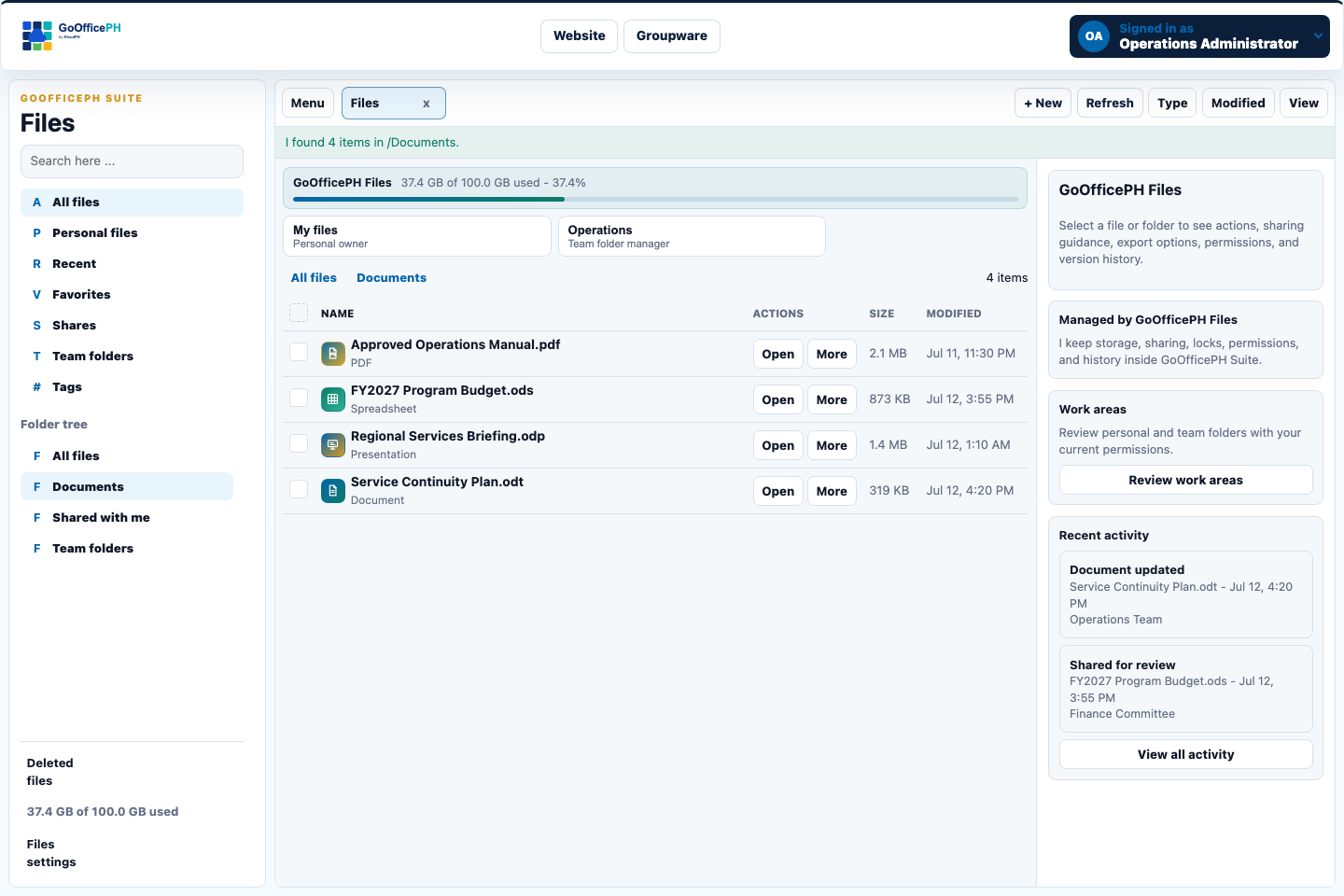
Task: Click More for Regional Services Briefing.odp
Action: (832, 445)
